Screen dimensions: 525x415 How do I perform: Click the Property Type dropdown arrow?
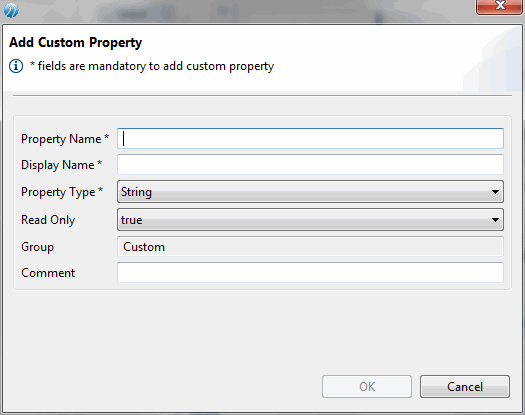point(495,192)
